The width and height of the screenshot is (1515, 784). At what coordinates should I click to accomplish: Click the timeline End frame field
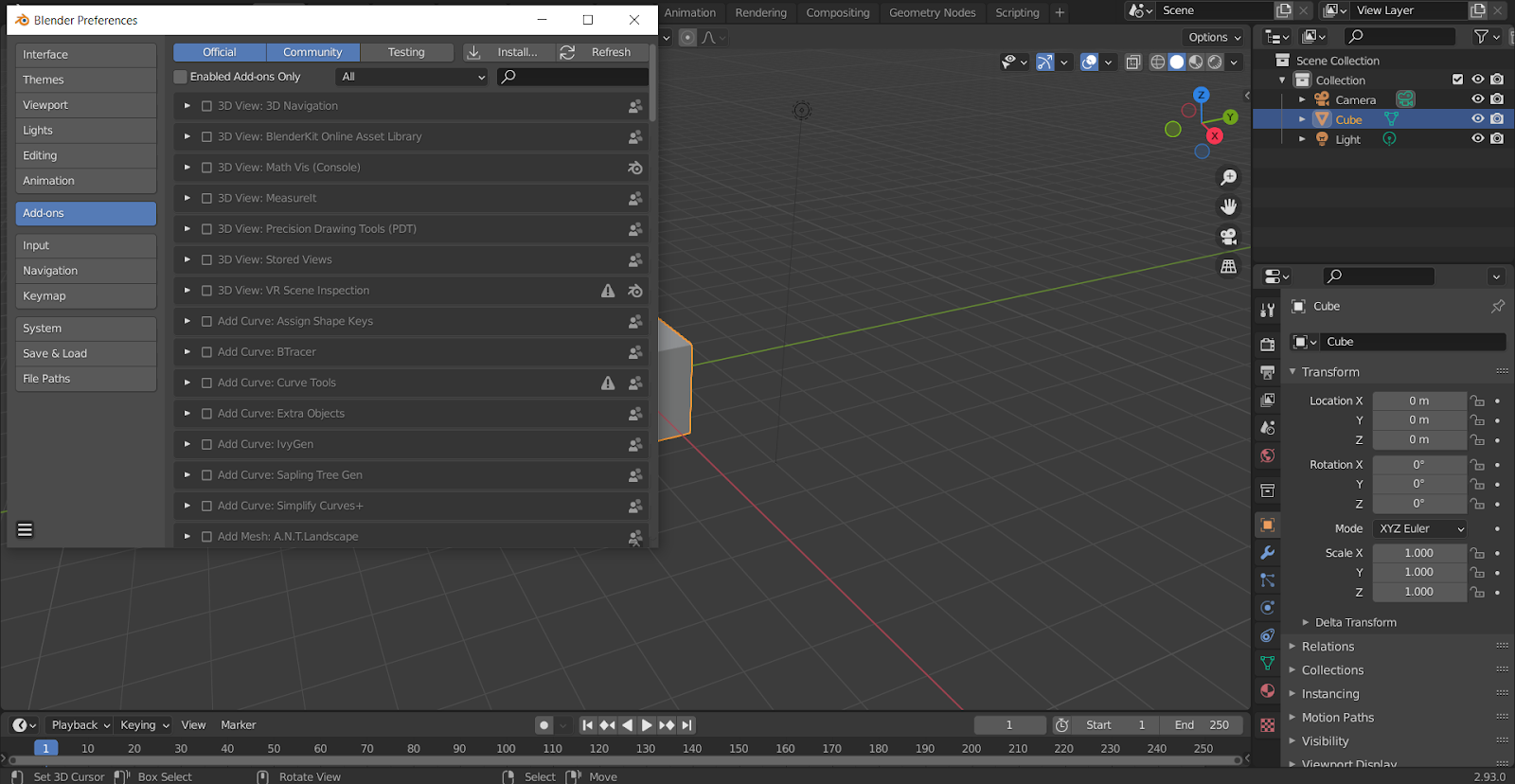(1203, 725)
